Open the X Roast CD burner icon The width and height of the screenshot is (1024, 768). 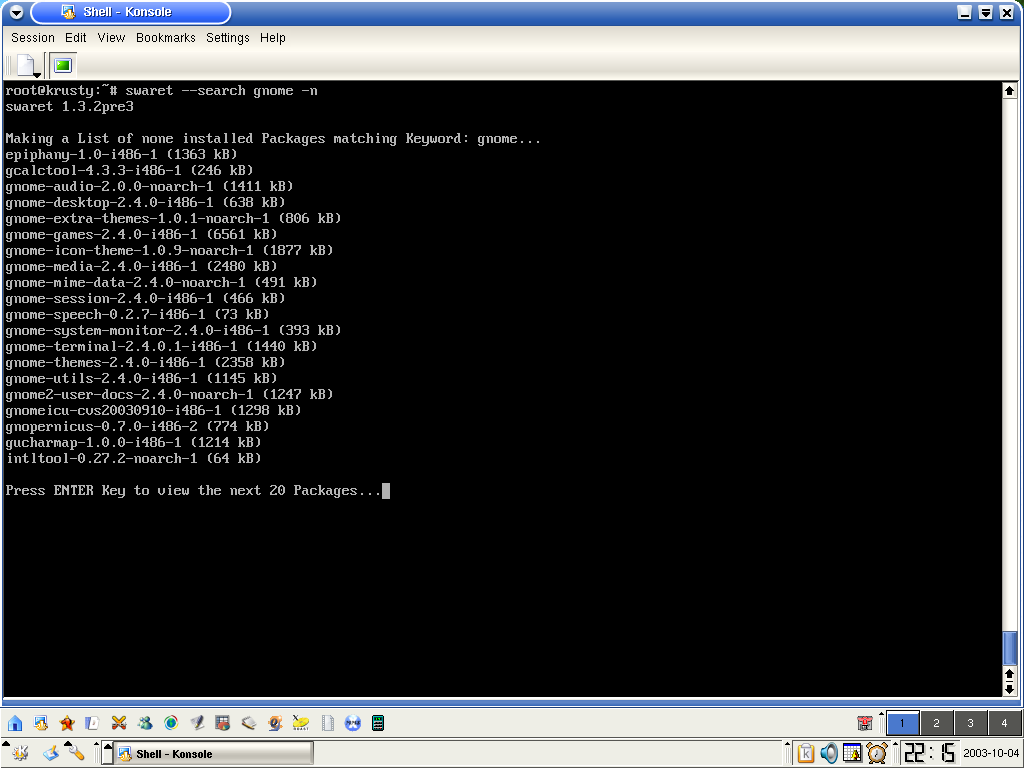coord(300,723)
